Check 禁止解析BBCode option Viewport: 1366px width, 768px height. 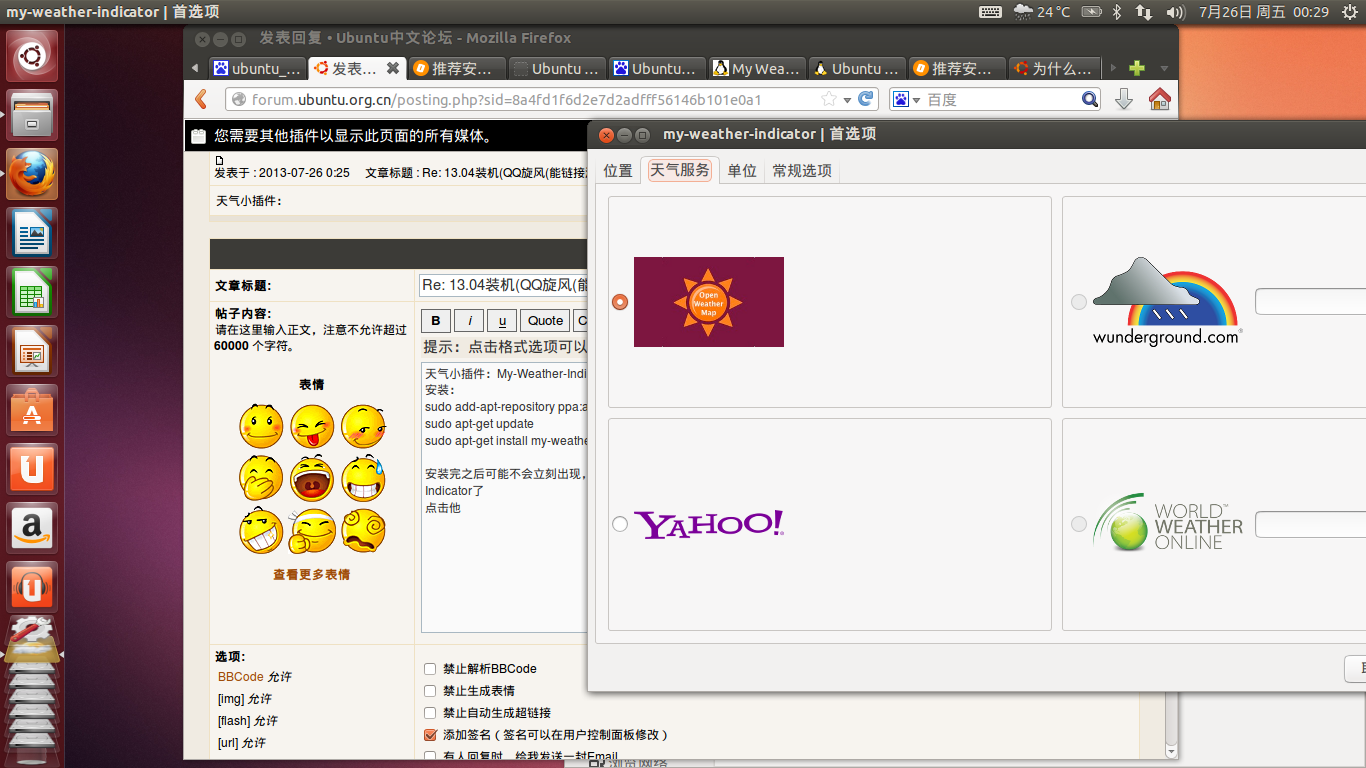[x=430, y=669]
